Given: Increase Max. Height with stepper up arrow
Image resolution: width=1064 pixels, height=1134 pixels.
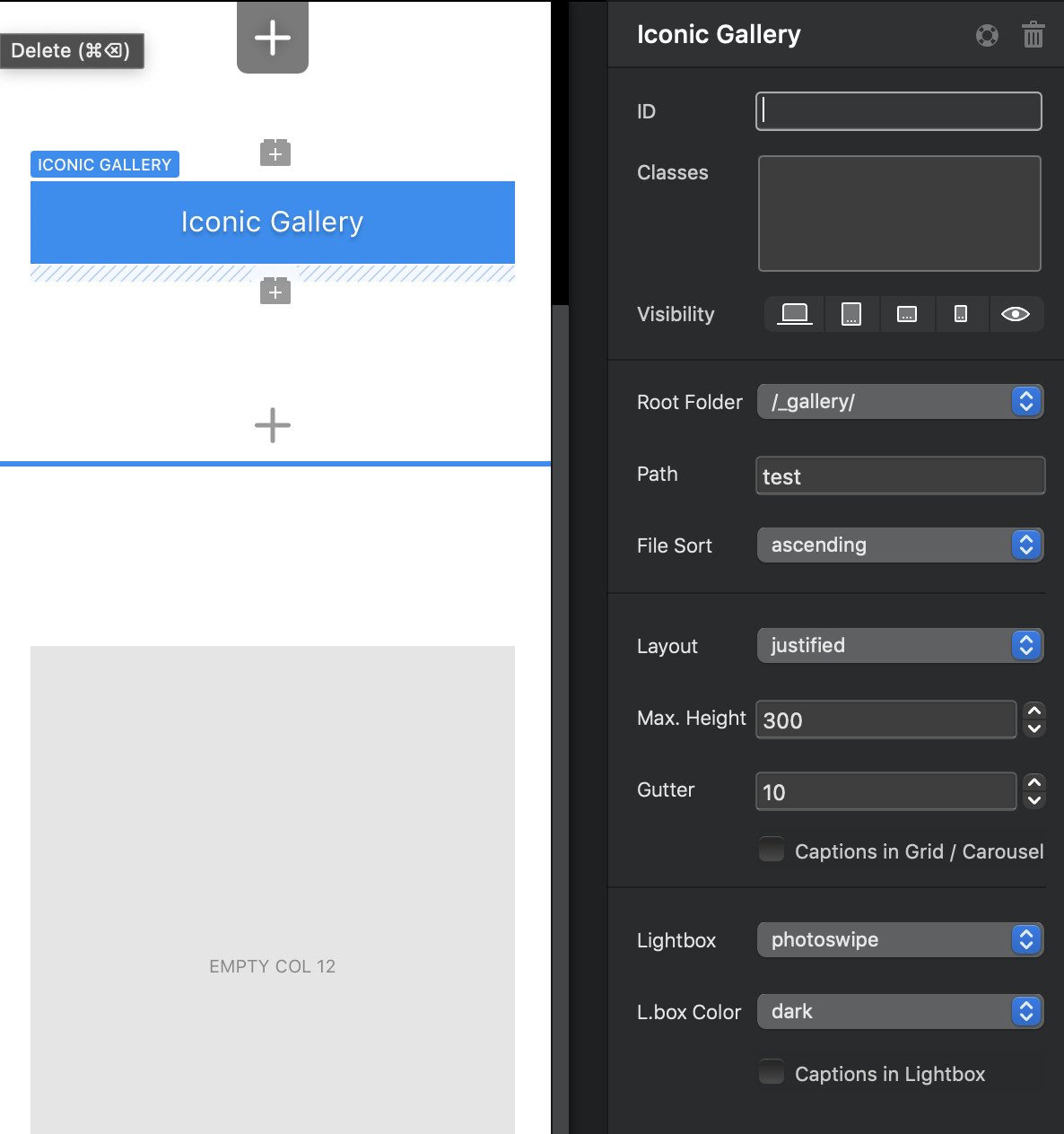Looking at the screenshot, I should [1034, 711].
